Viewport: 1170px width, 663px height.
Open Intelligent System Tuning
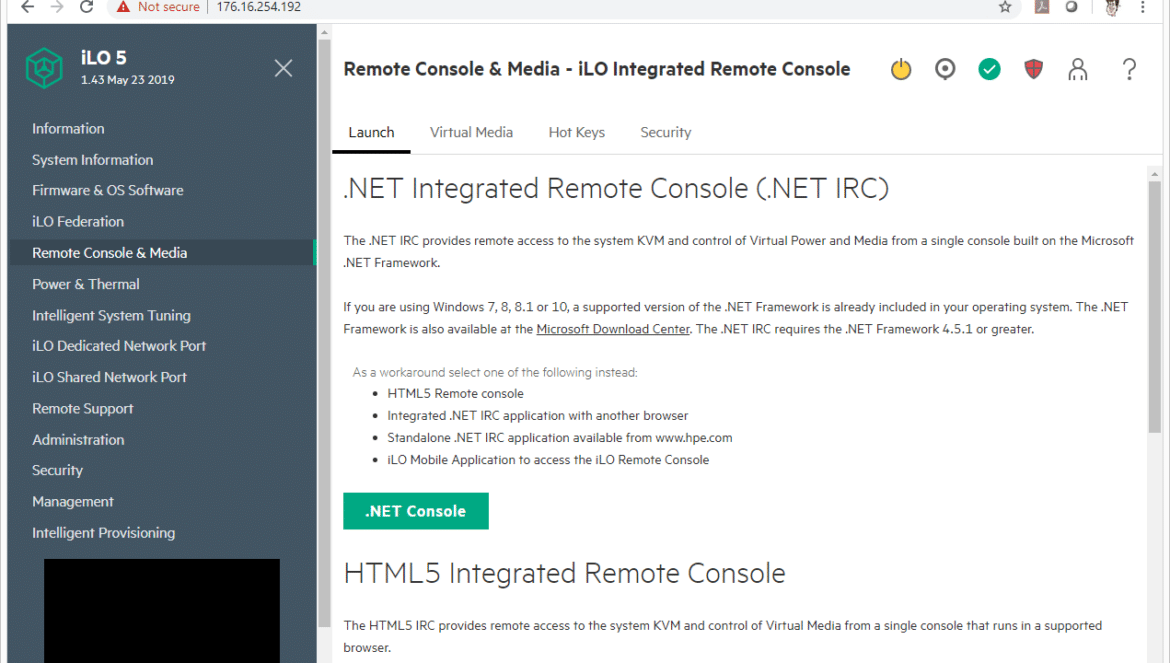[111, 315]
